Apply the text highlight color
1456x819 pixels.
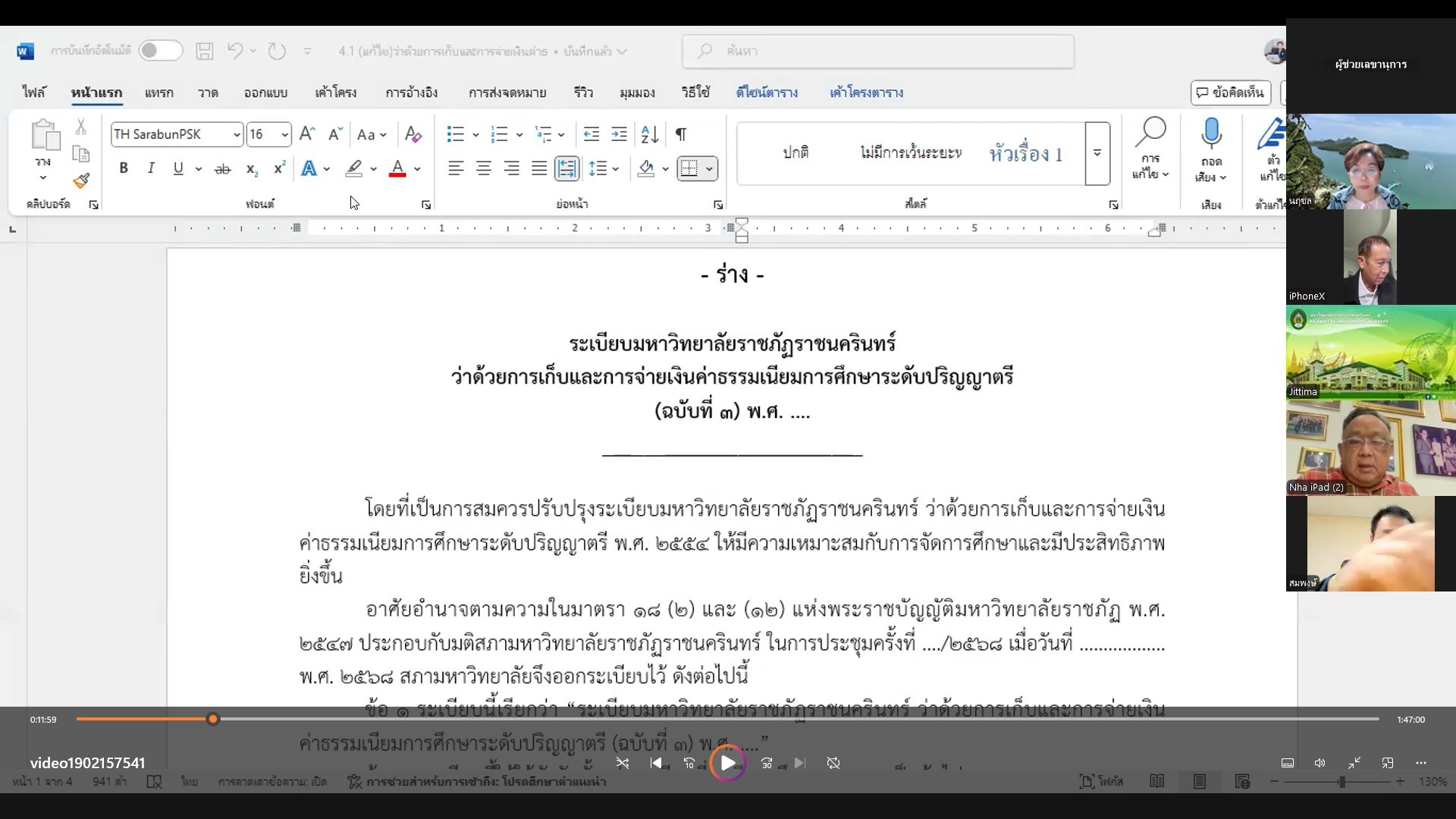click(353, 168)
